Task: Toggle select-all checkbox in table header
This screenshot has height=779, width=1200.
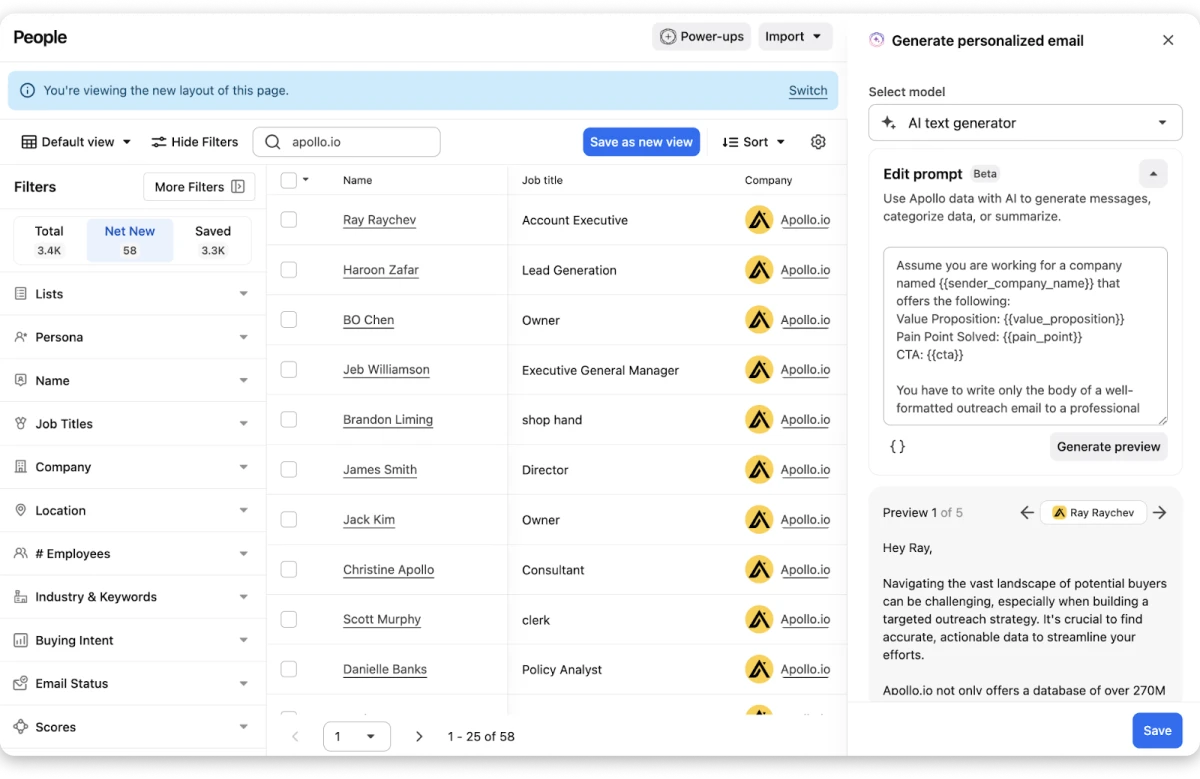Action: (289, 180)
